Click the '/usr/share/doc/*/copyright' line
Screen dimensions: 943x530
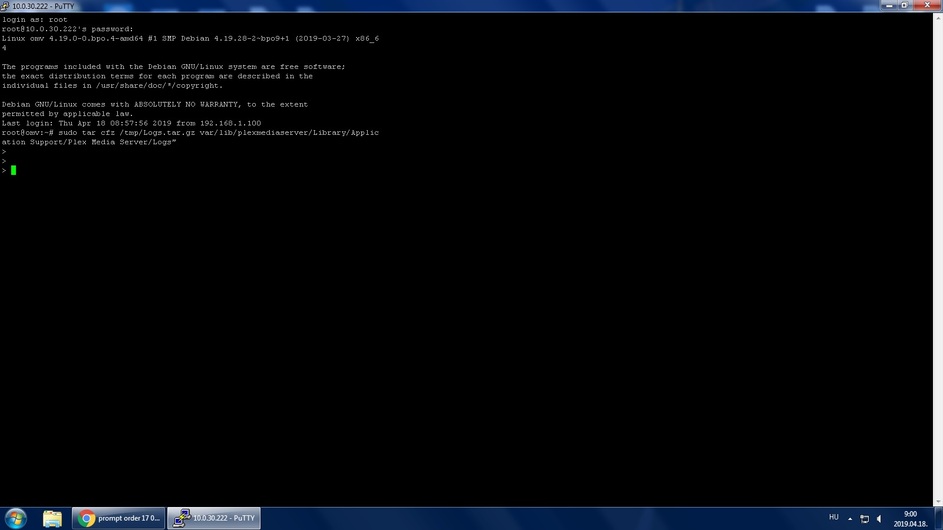click(112, 85)
